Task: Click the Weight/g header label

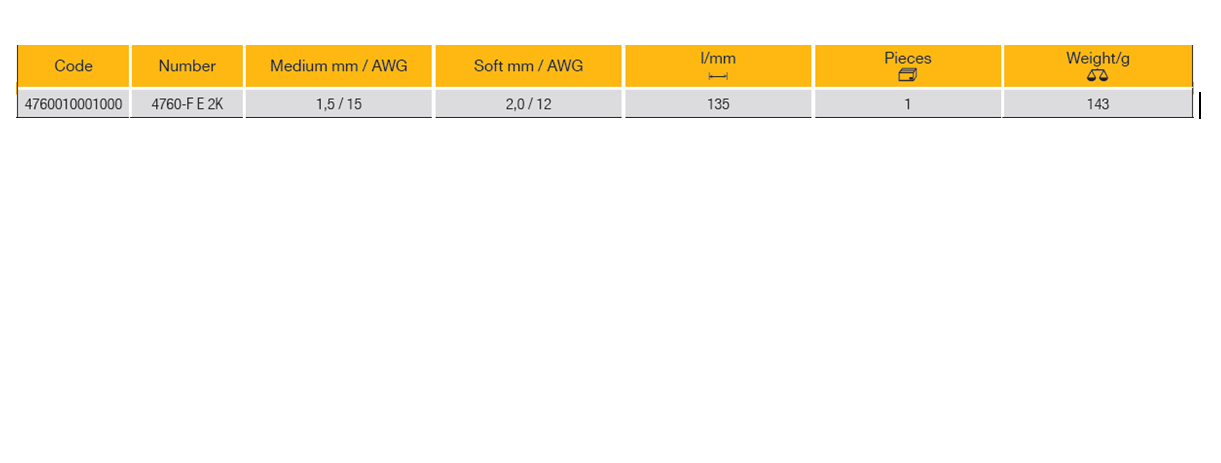Action: click(1097, 58)
